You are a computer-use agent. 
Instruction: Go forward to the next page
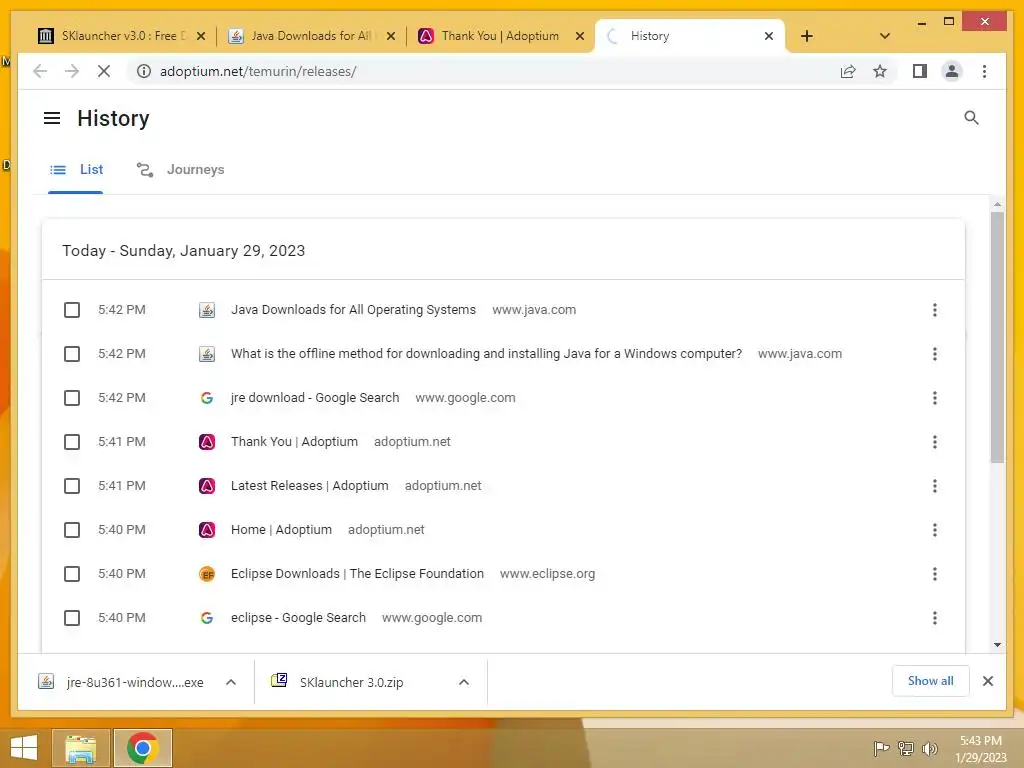[72, 71]
